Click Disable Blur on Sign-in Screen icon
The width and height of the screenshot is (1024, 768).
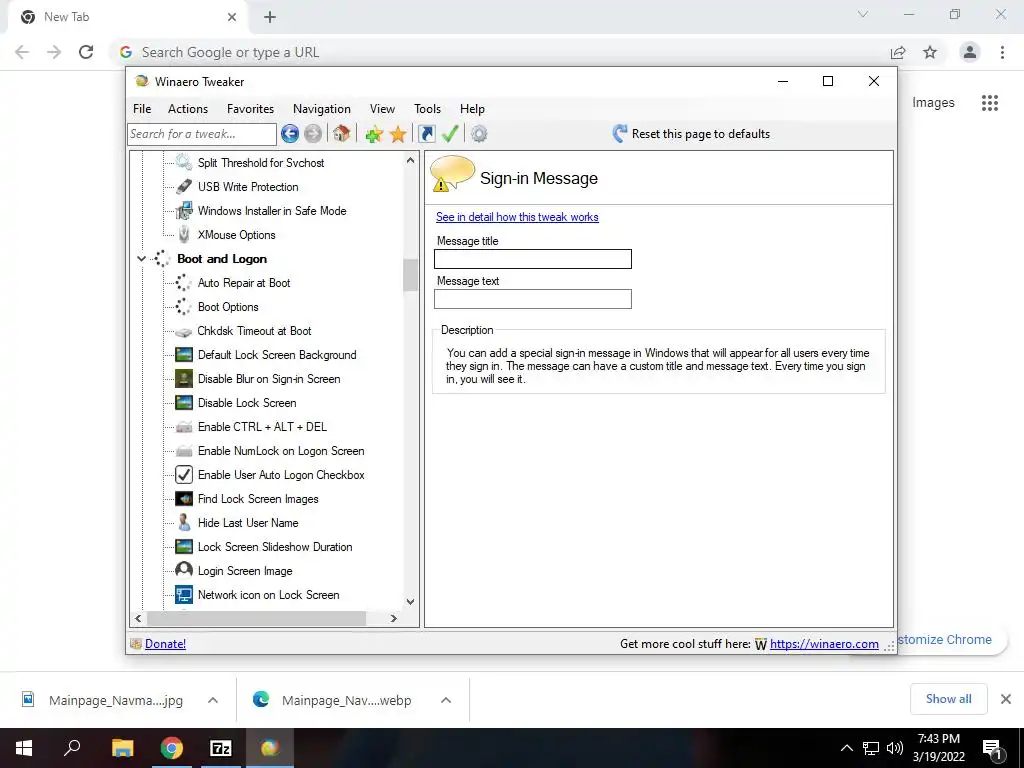coord(184,379)
